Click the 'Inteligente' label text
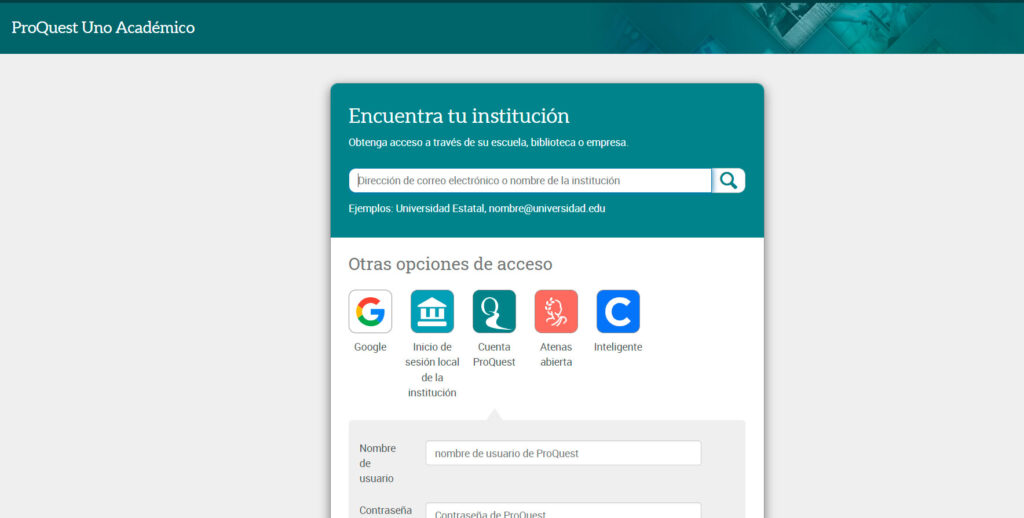Viewport: 1024px width, 518px height. pyautogui.click(x=618, y=347)
